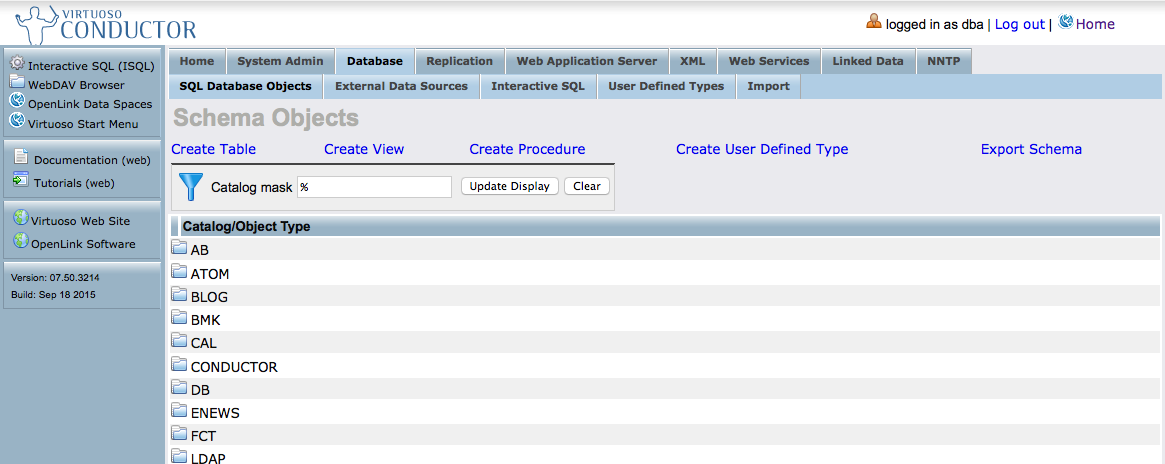
Task: Open Virtuoso Web Site sidebar link
Action: coord(80,220)
